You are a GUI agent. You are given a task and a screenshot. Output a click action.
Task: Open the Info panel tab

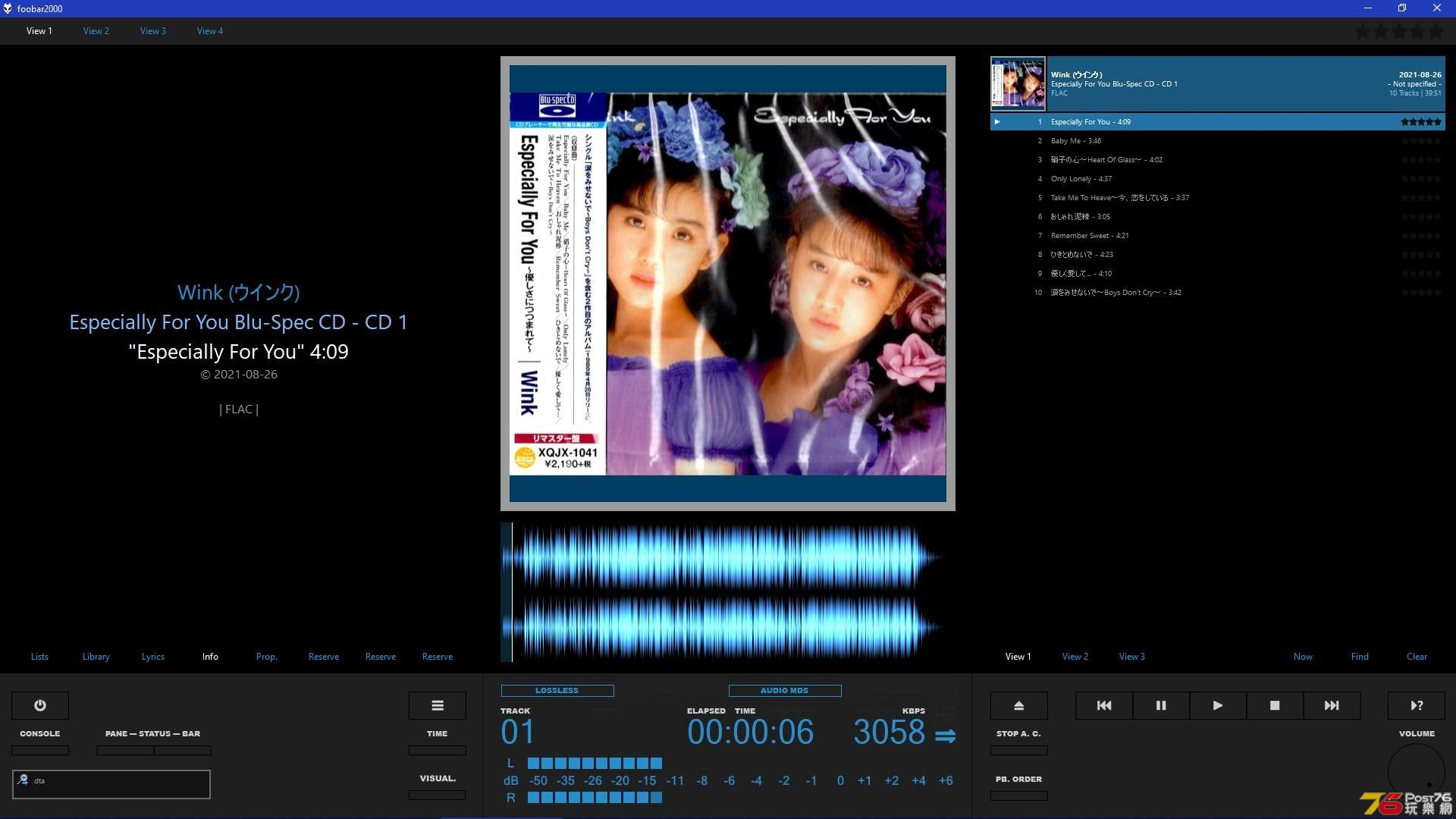coord(210,657)
